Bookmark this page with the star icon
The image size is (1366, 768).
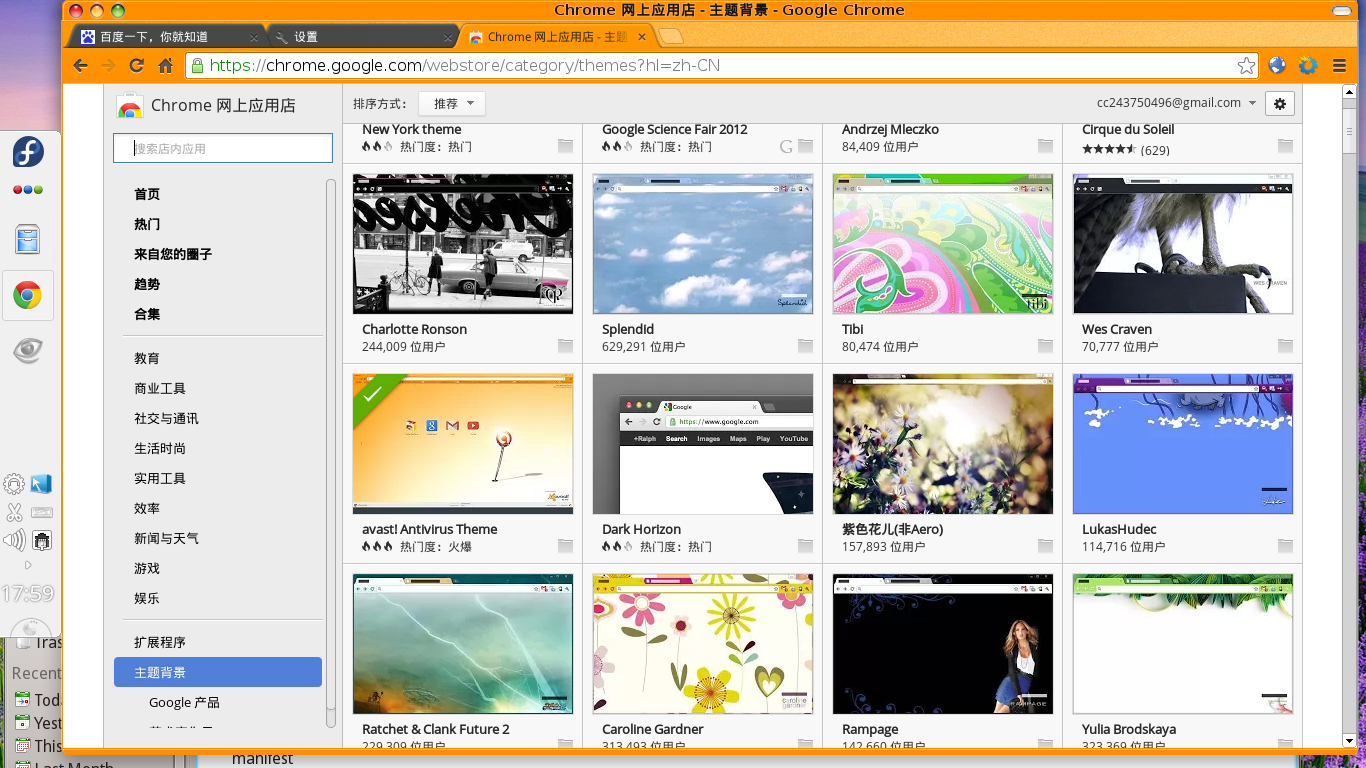click(x=1246, y=66)
